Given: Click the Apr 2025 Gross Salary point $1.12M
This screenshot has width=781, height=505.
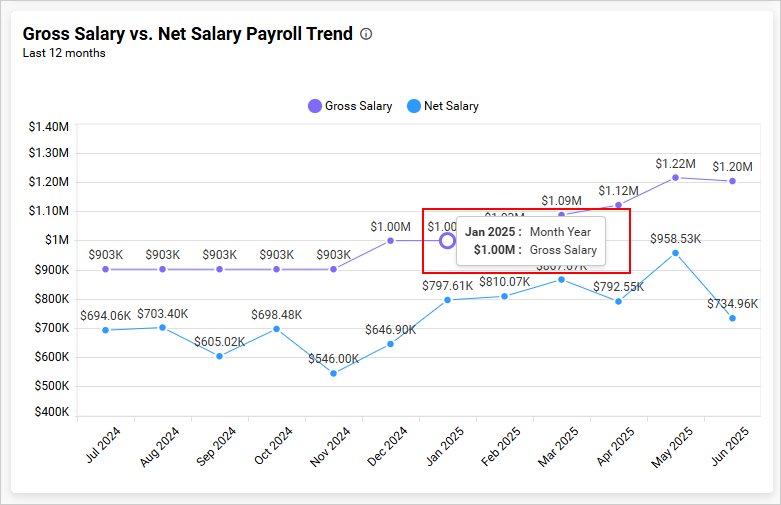Looking at the screenshot, I should coord(618,205).
